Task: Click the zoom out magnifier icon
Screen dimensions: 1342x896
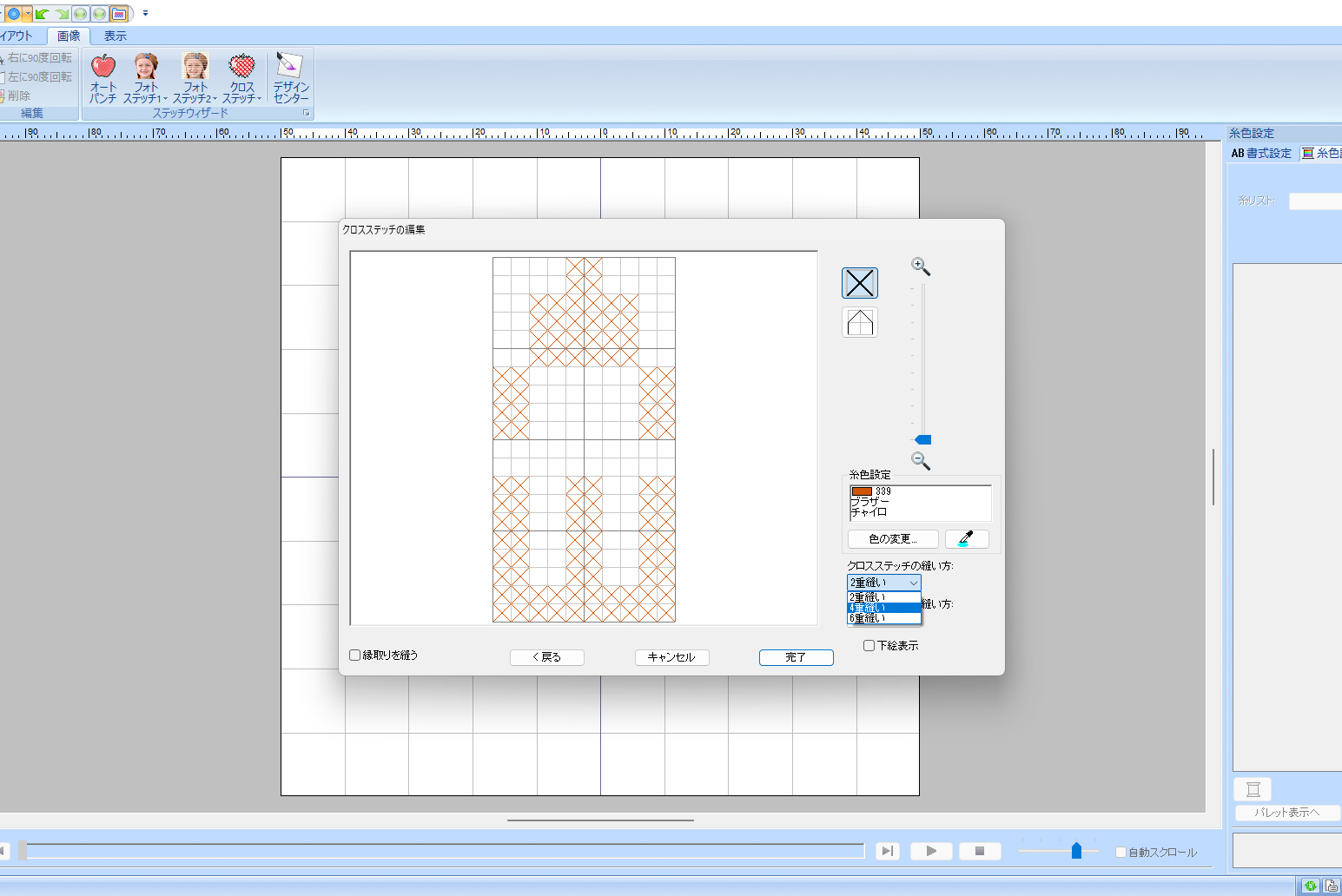Action: (920, 461)
